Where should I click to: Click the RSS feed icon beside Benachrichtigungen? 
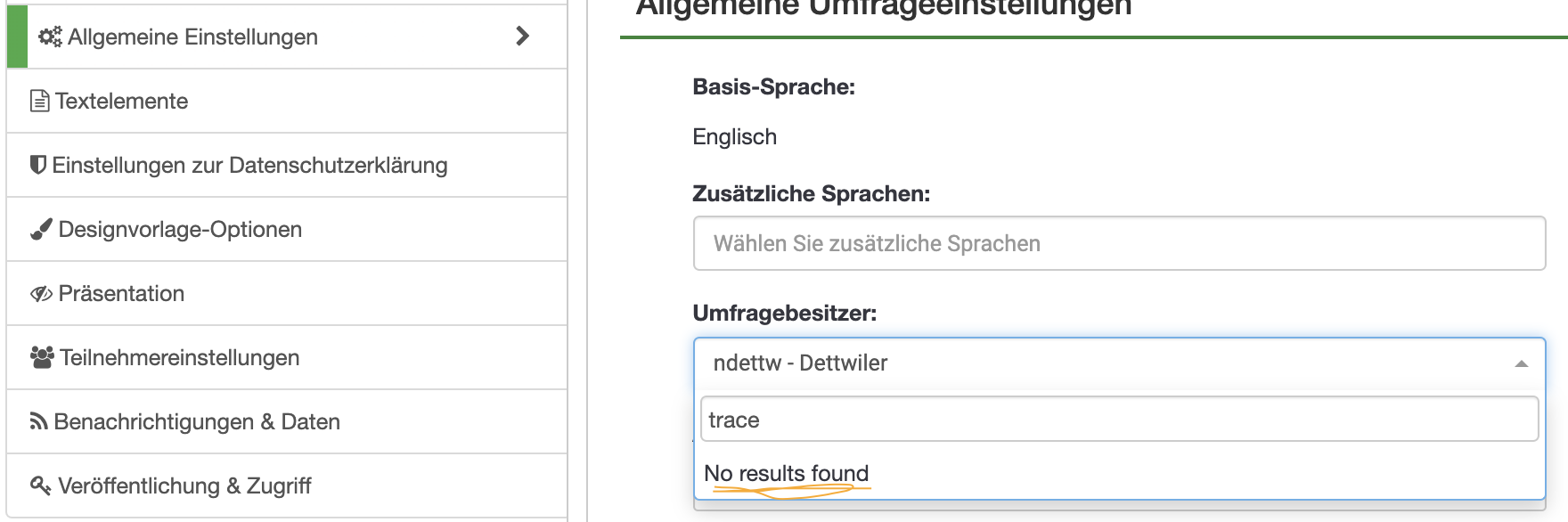click(38, 421)
